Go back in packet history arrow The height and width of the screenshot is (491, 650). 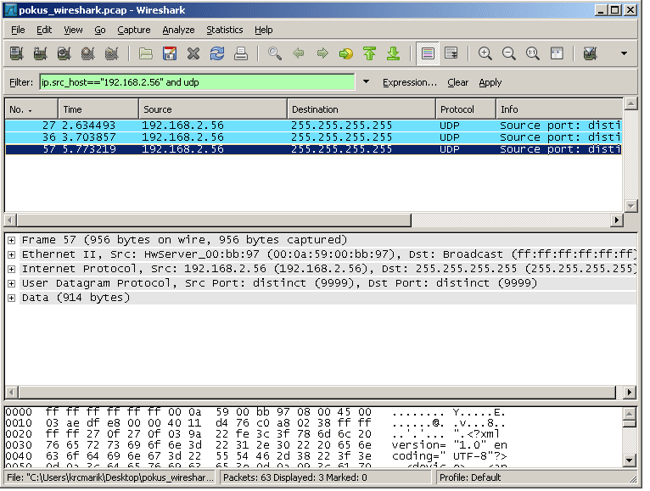click(298, 53)
